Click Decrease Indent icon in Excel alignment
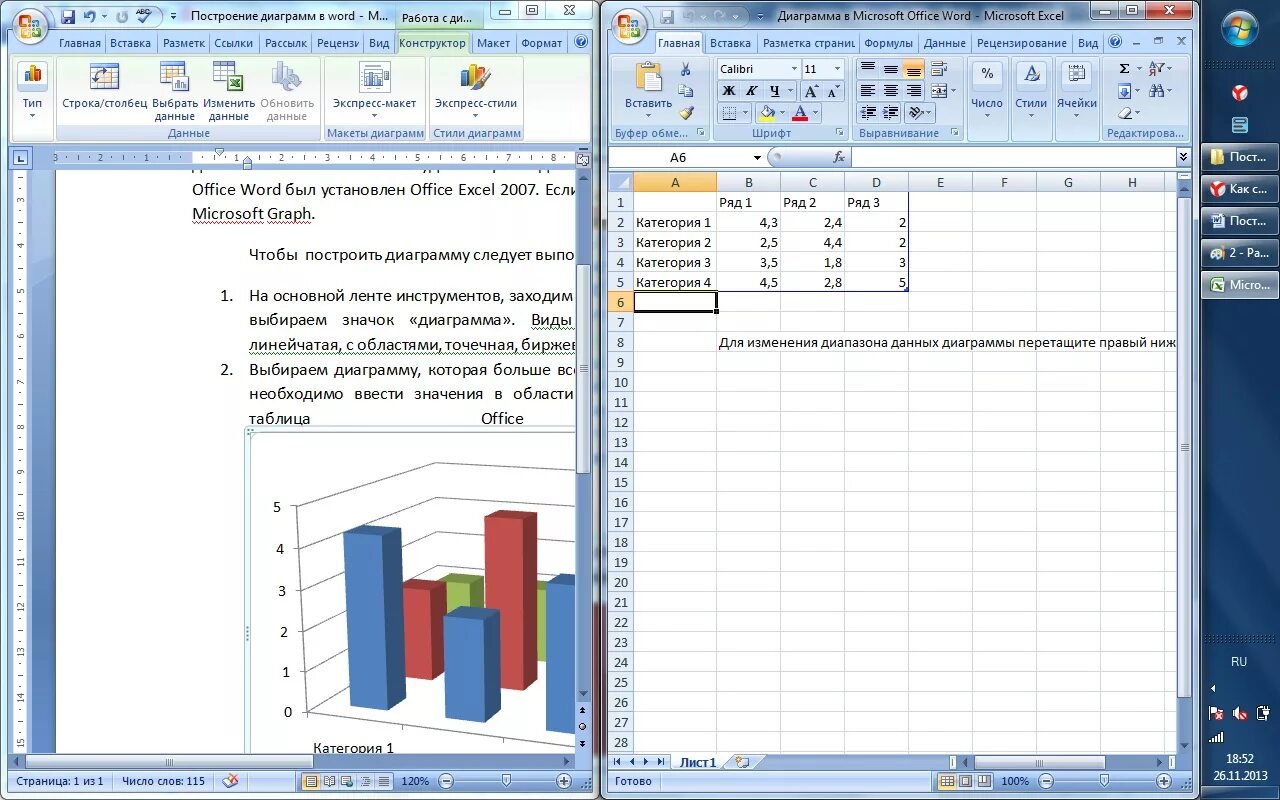The image size is (1280, 800). (x=867, y=113)
